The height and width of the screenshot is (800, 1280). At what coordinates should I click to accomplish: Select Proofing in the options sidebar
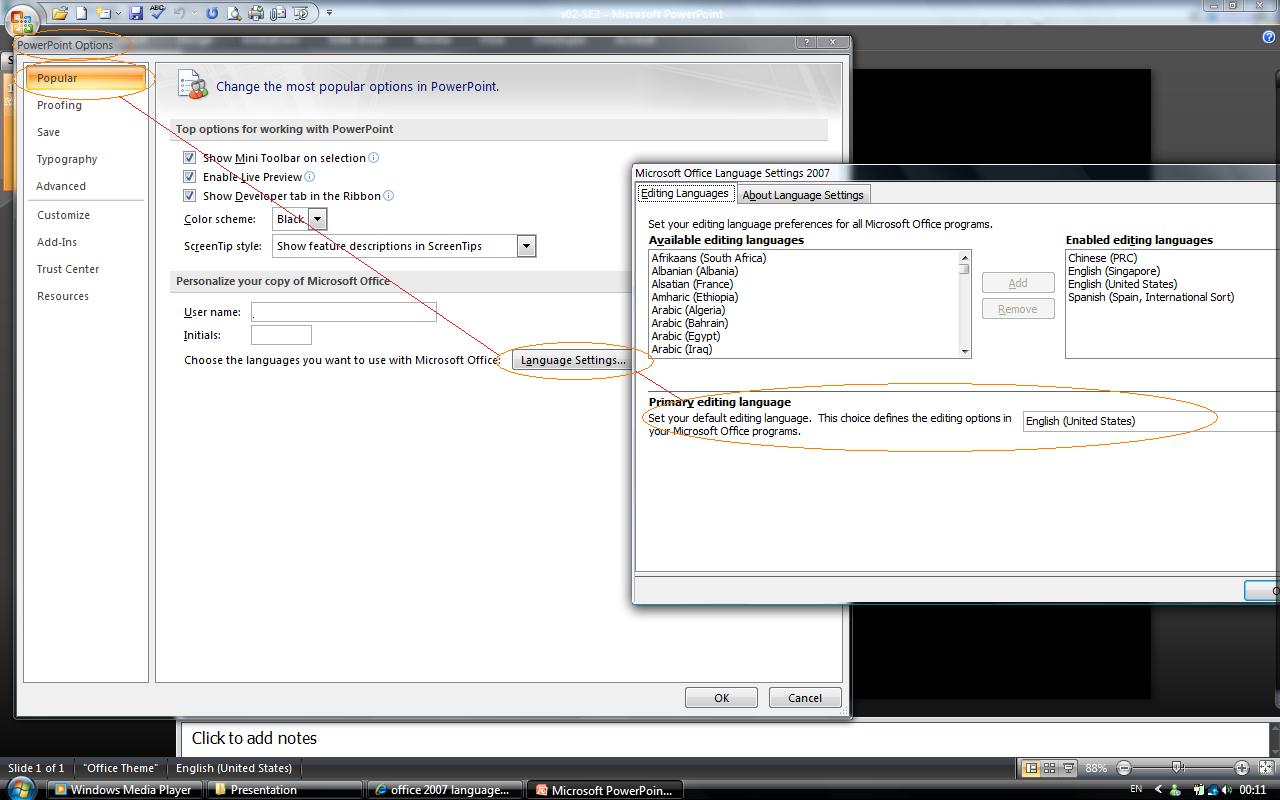[59, 105]
